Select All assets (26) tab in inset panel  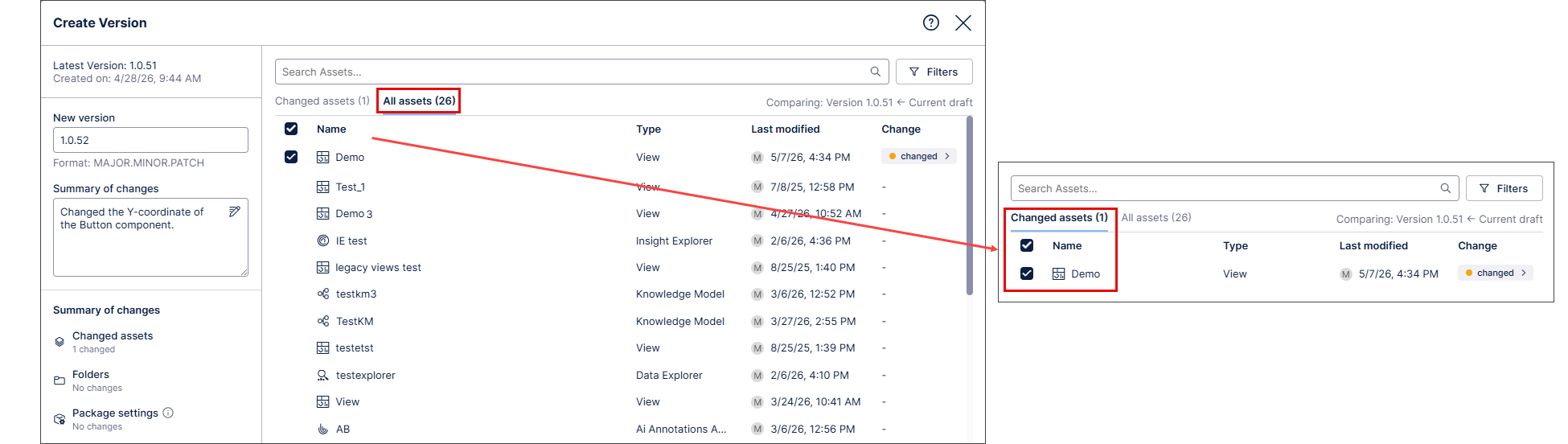coord(1156,217)
